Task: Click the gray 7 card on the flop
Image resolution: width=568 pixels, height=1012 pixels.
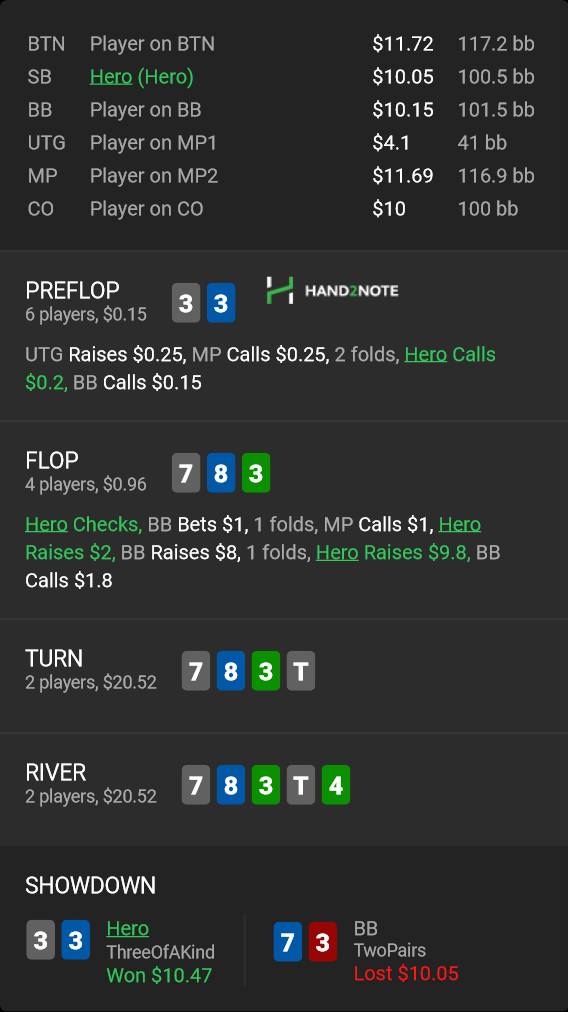Action: tap(186, 473)
